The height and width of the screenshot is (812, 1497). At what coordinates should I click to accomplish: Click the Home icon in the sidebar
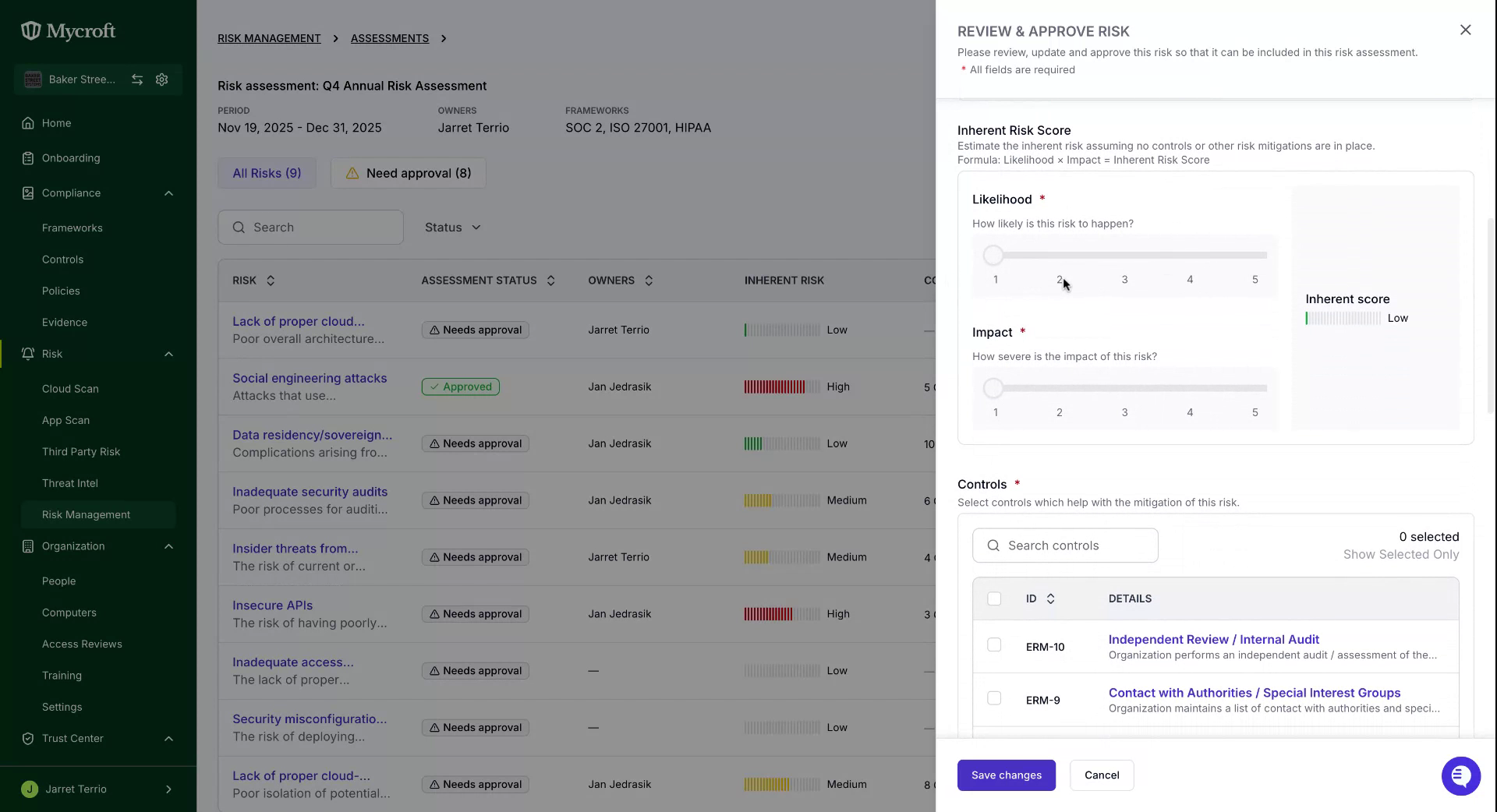click(28, 123)
